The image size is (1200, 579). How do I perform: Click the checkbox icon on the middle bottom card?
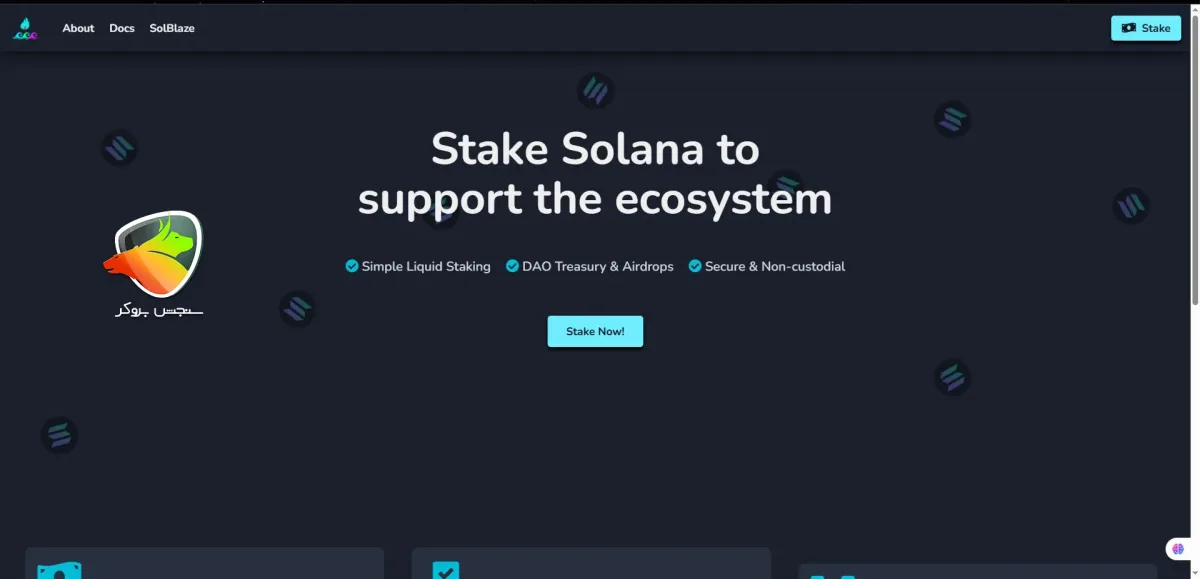[445, 571]
